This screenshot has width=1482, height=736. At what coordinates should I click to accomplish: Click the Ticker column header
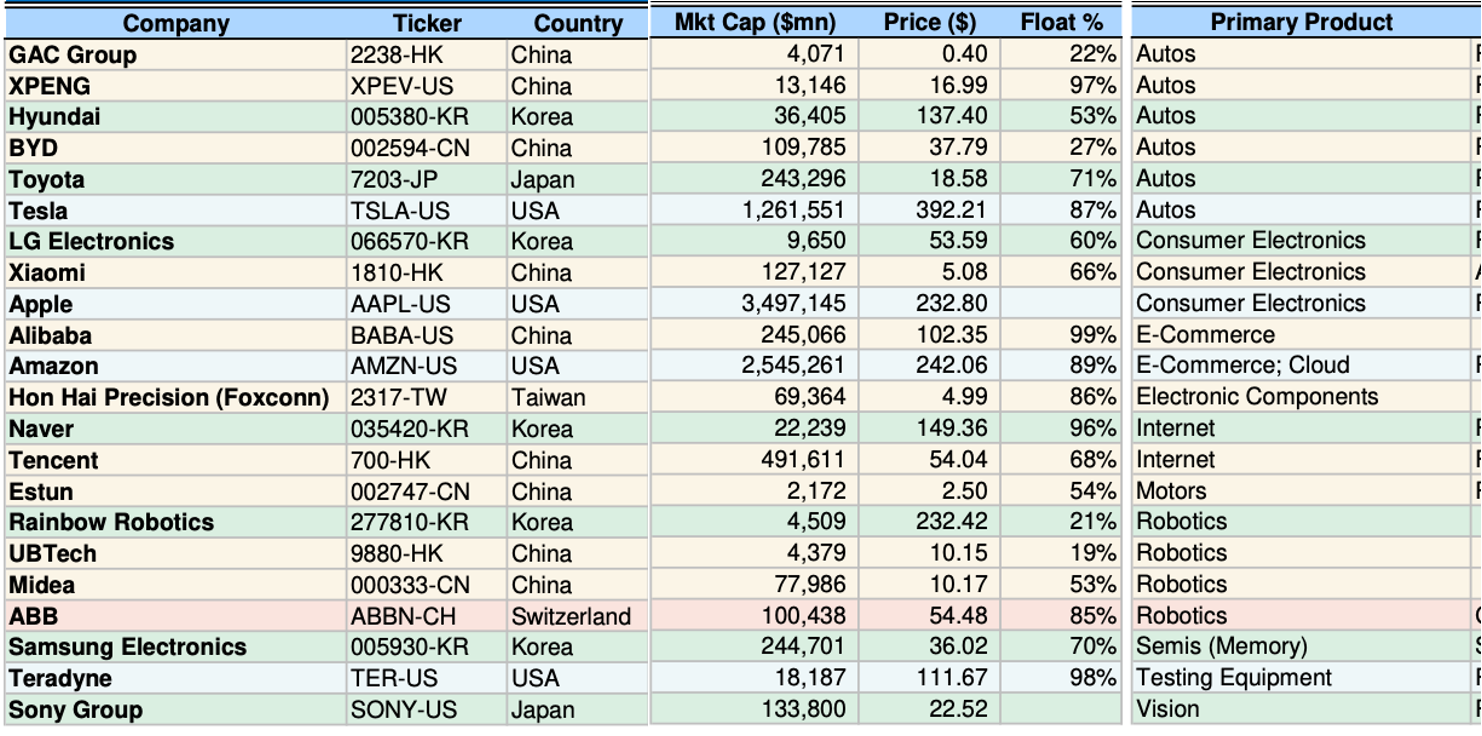point(427,23)
